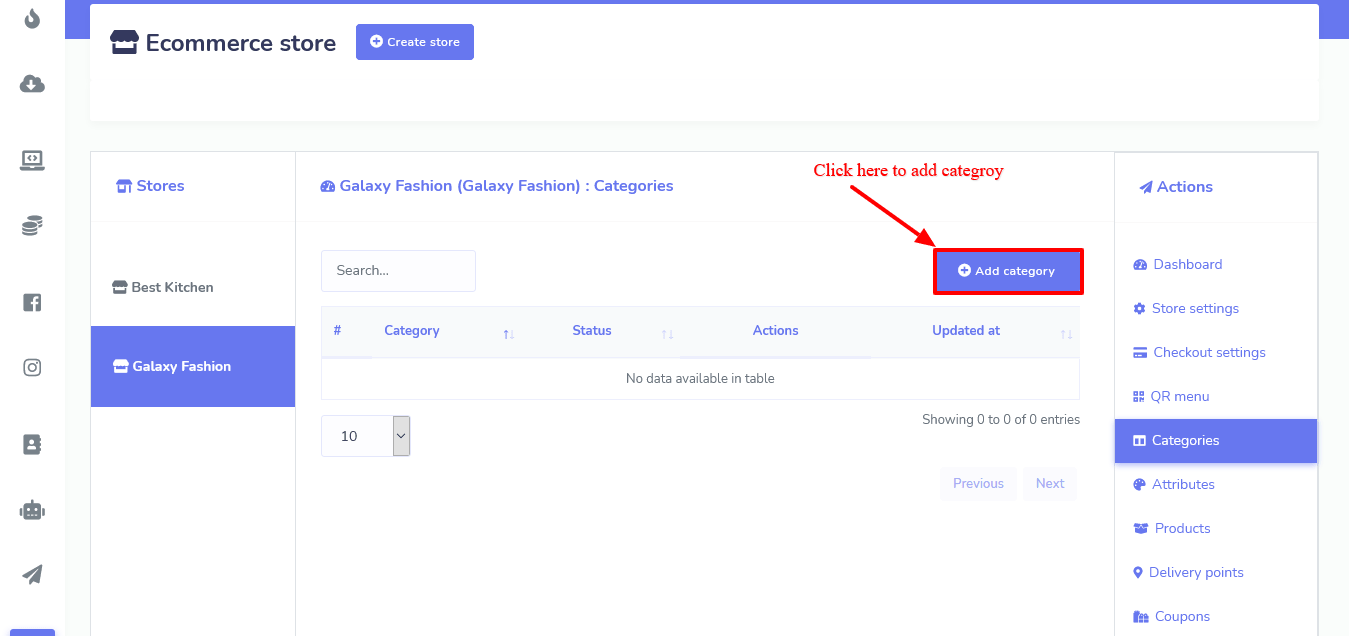Click the laptop code sidebar icon
Screen dimensions: 1349x636
[x=32, y=160]
